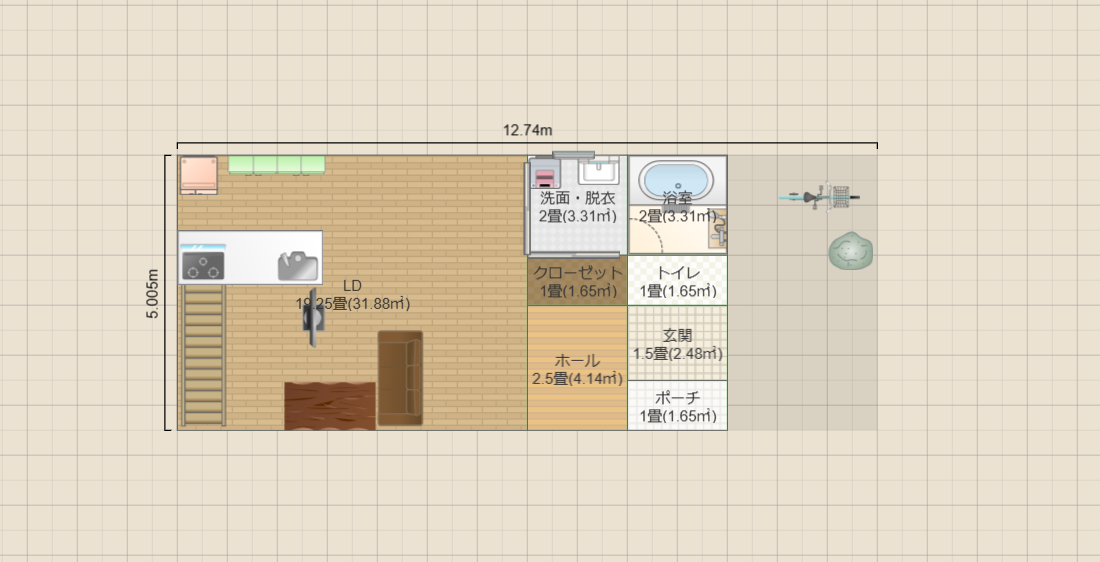Select the TV stand in the LD room

(312, 318)
